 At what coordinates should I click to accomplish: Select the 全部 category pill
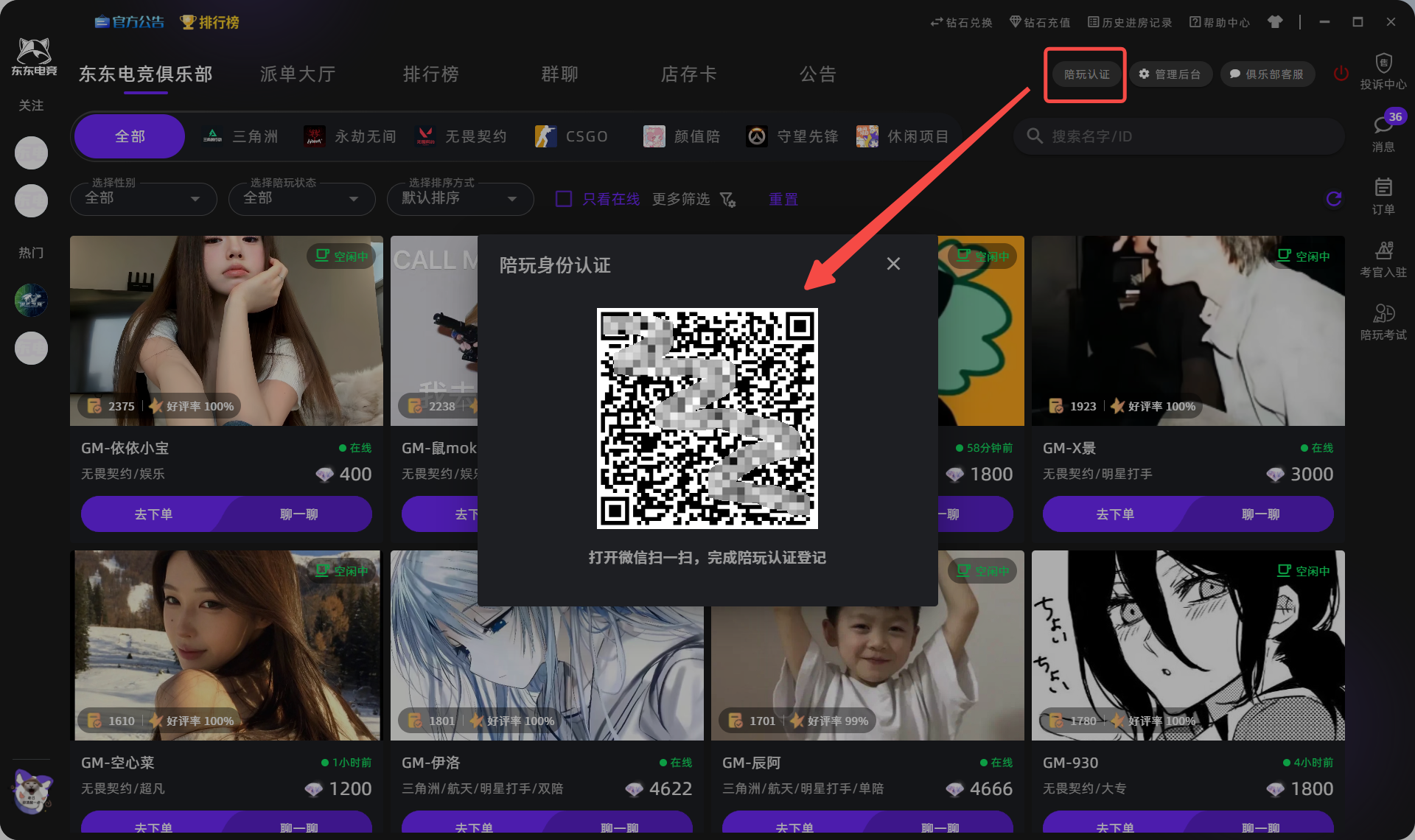130,136
